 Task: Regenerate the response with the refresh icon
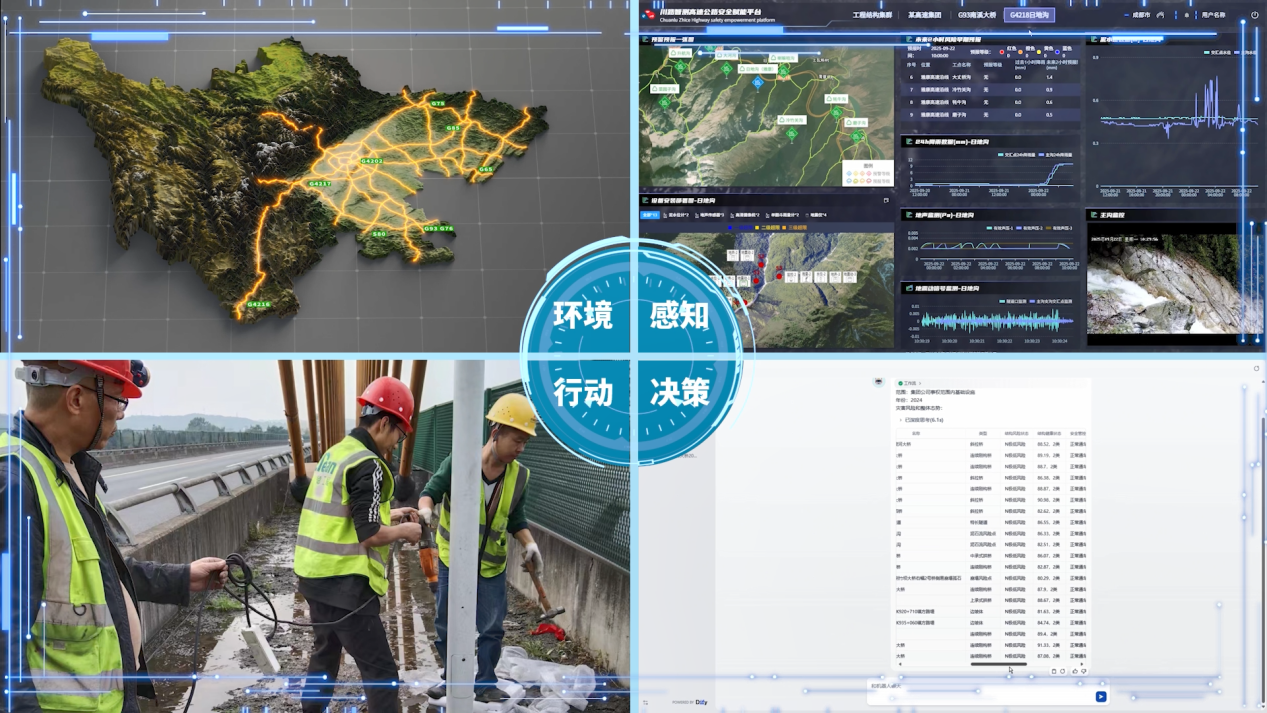tap(1064, 672)
